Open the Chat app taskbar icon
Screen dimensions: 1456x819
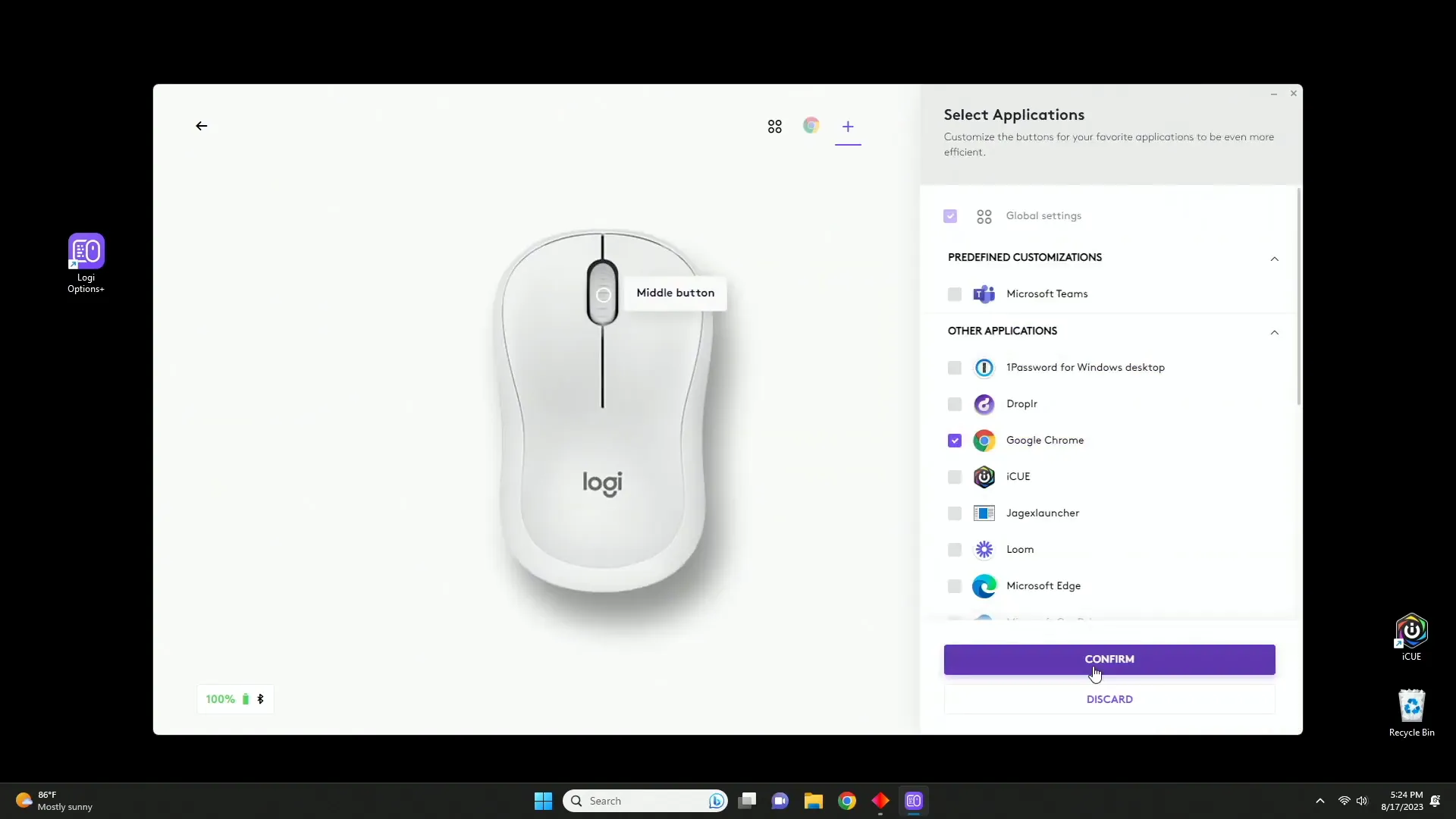pyautogui.click(x=780, y=801)
